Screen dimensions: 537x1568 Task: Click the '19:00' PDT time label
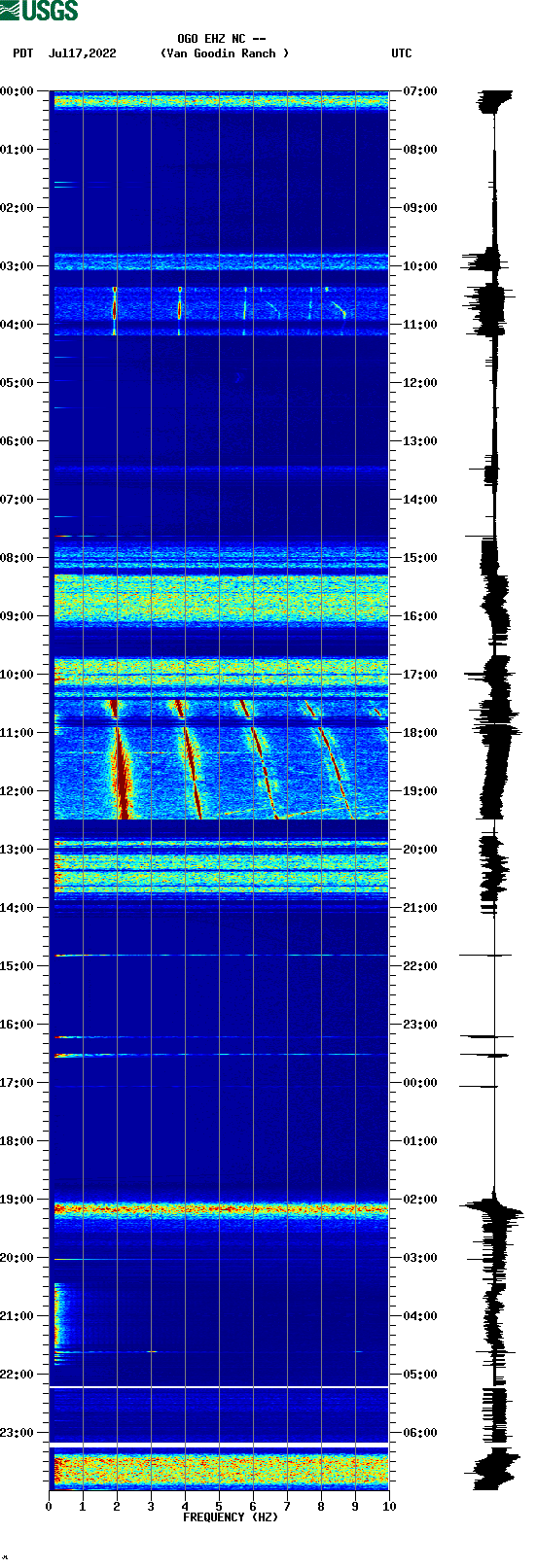point(18,1200)
